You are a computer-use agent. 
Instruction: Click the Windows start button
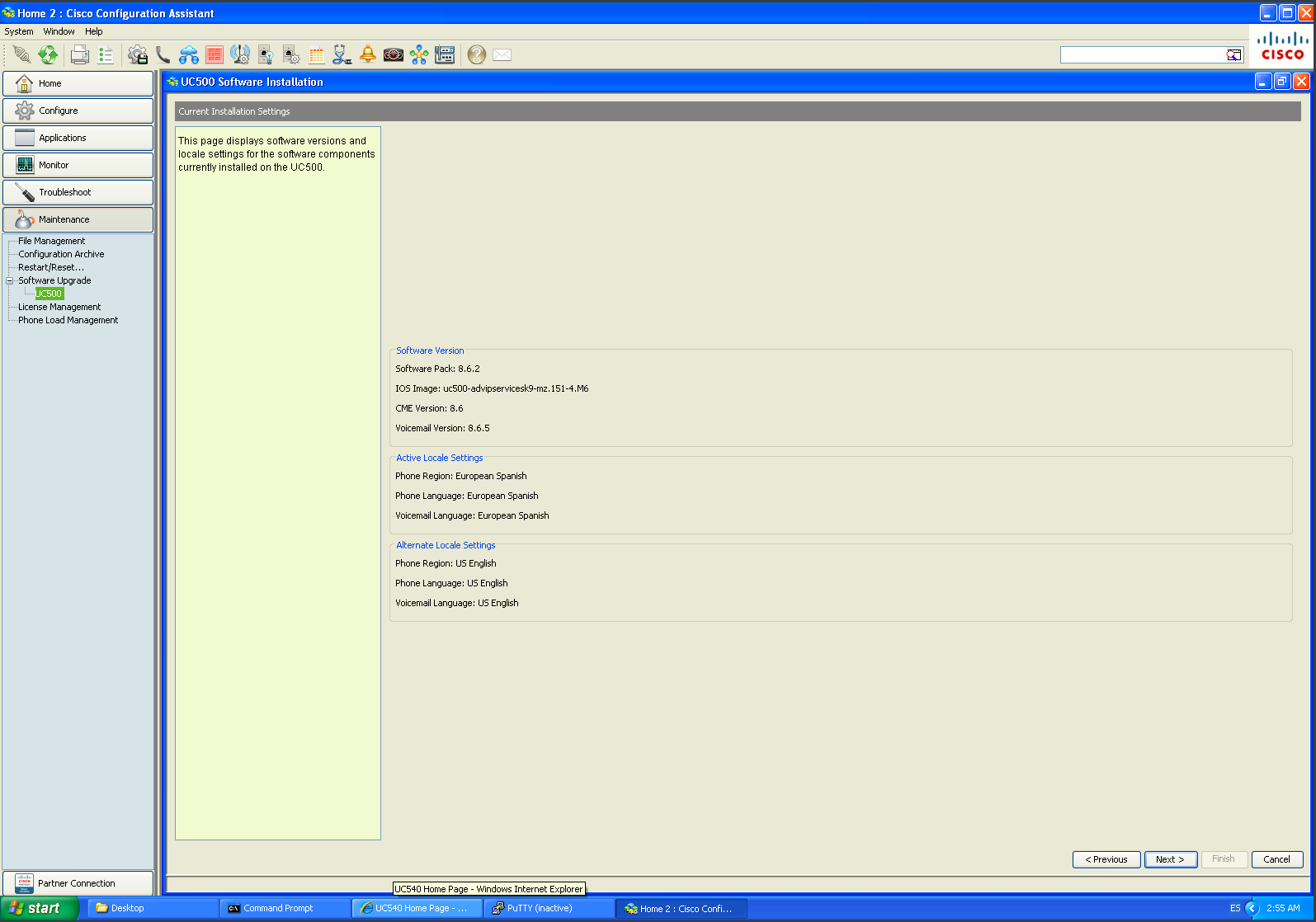point(39,908)
